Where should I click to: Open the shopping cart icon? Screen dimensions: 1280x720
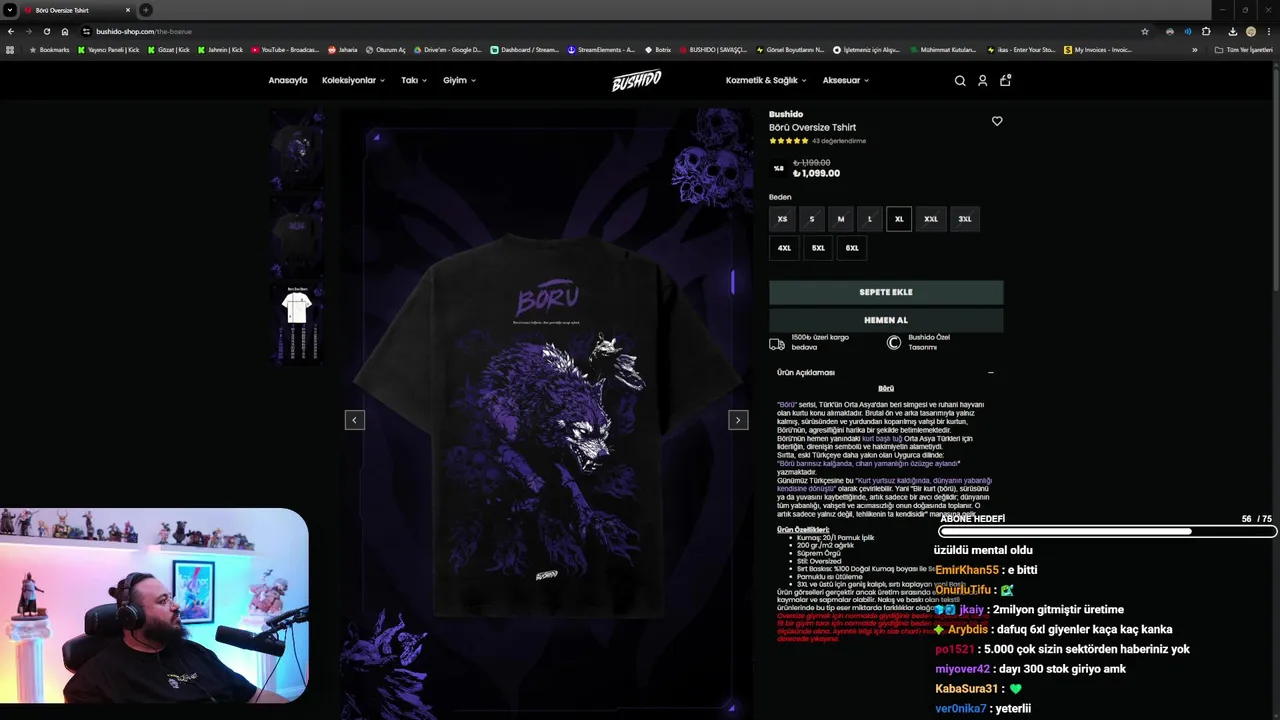tap(1005, 80)
